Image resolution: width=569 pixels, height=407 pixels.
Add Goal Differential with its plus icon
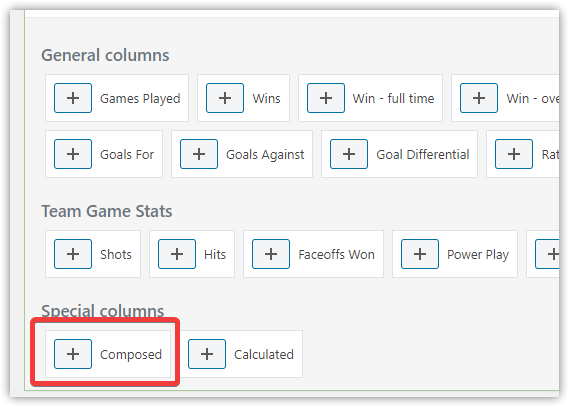(x=349, y=154)
